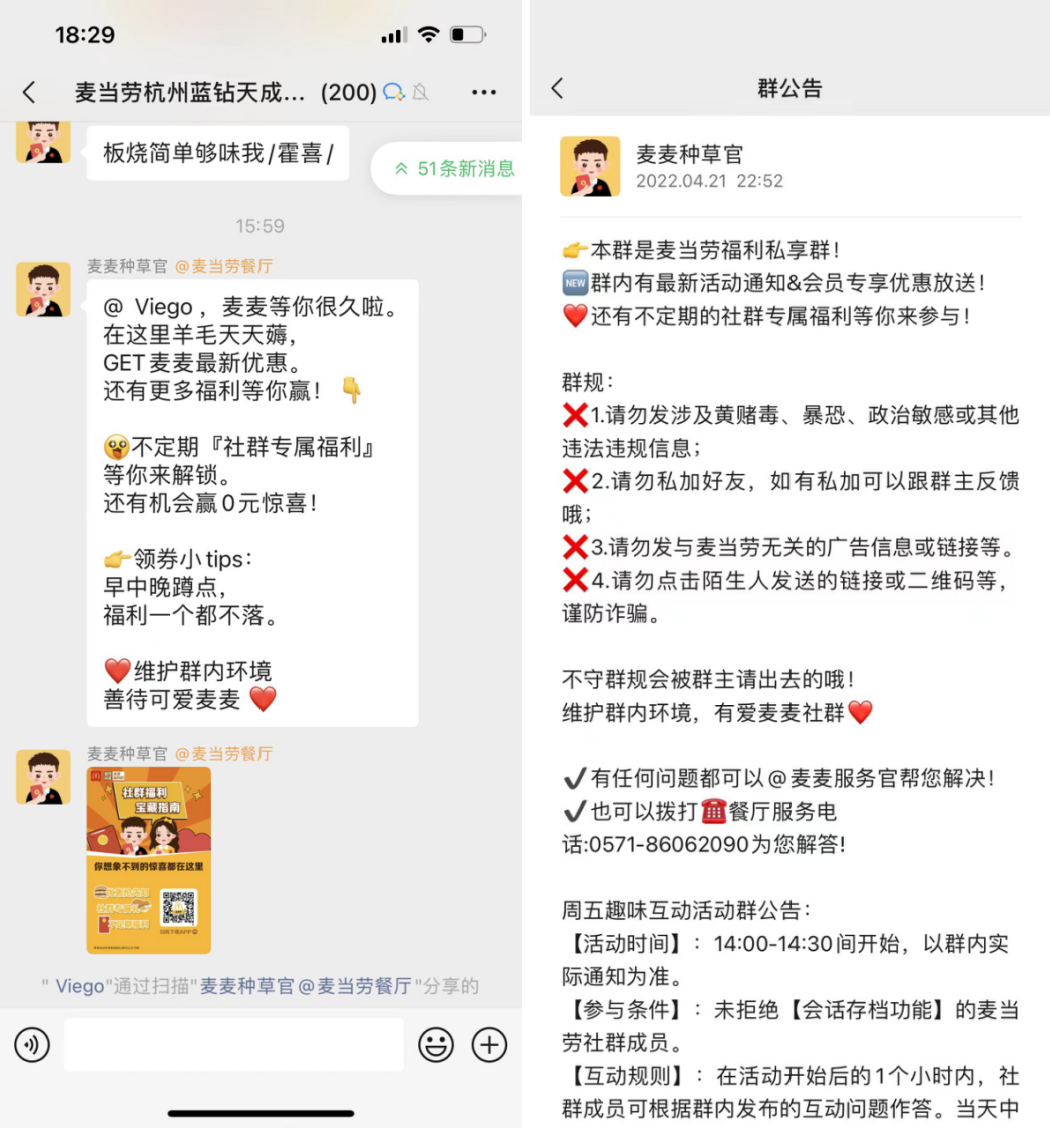This screenshot has height=1128, width=1052.
Task: Go back from 群公告 page
Action: (x=558, y=88)
